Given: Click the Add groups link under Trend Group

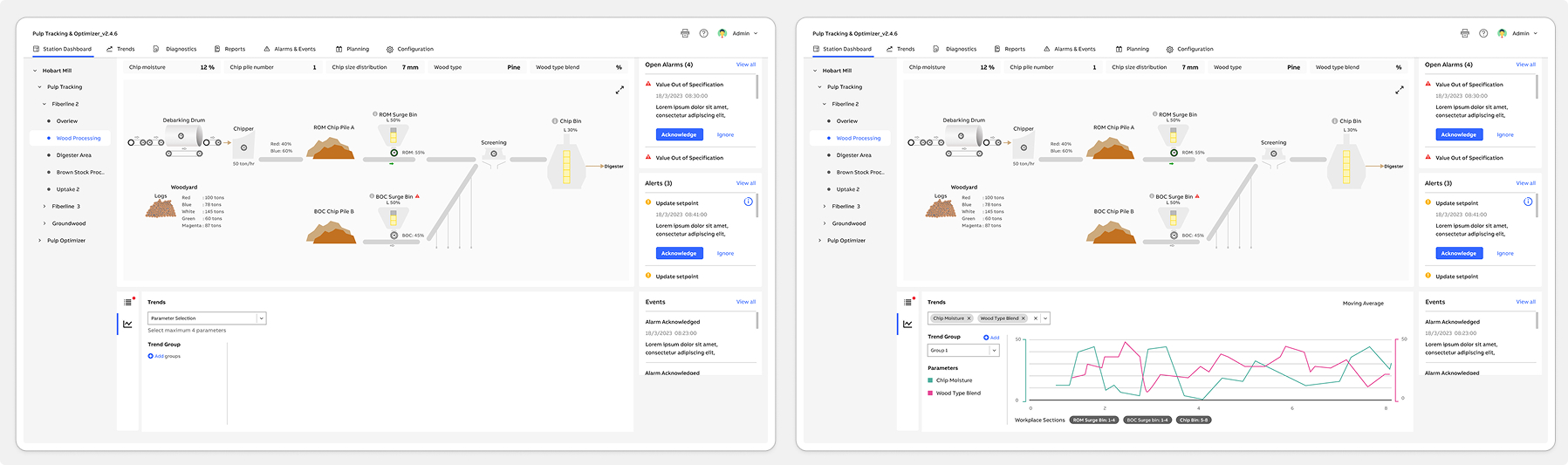Looking at the screenshot, I should 165,356.
